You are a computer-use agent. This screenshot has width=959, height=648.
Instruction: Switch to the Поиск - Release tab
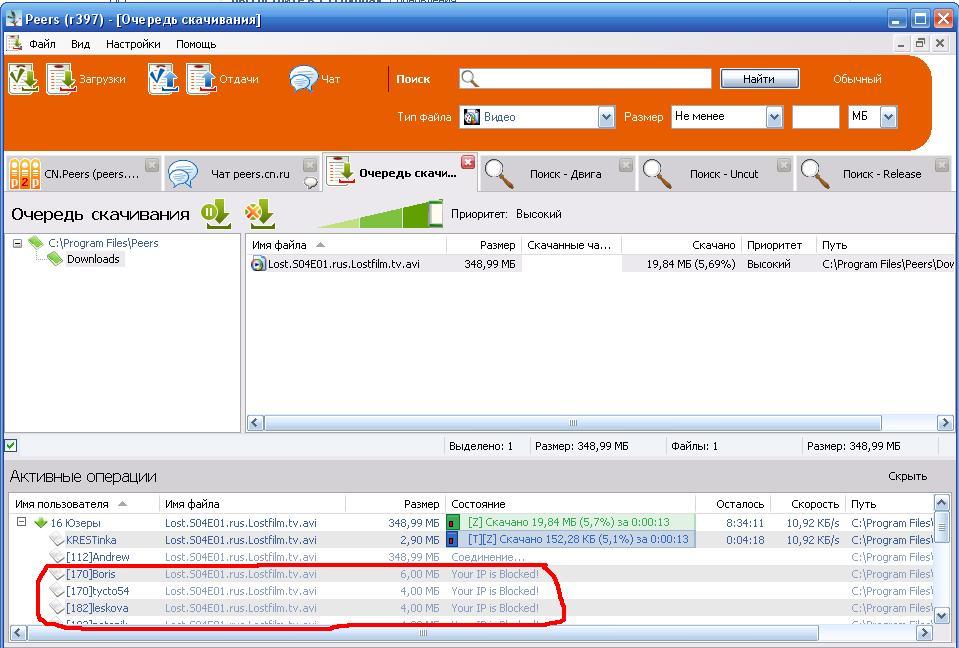tap(873, 174)
